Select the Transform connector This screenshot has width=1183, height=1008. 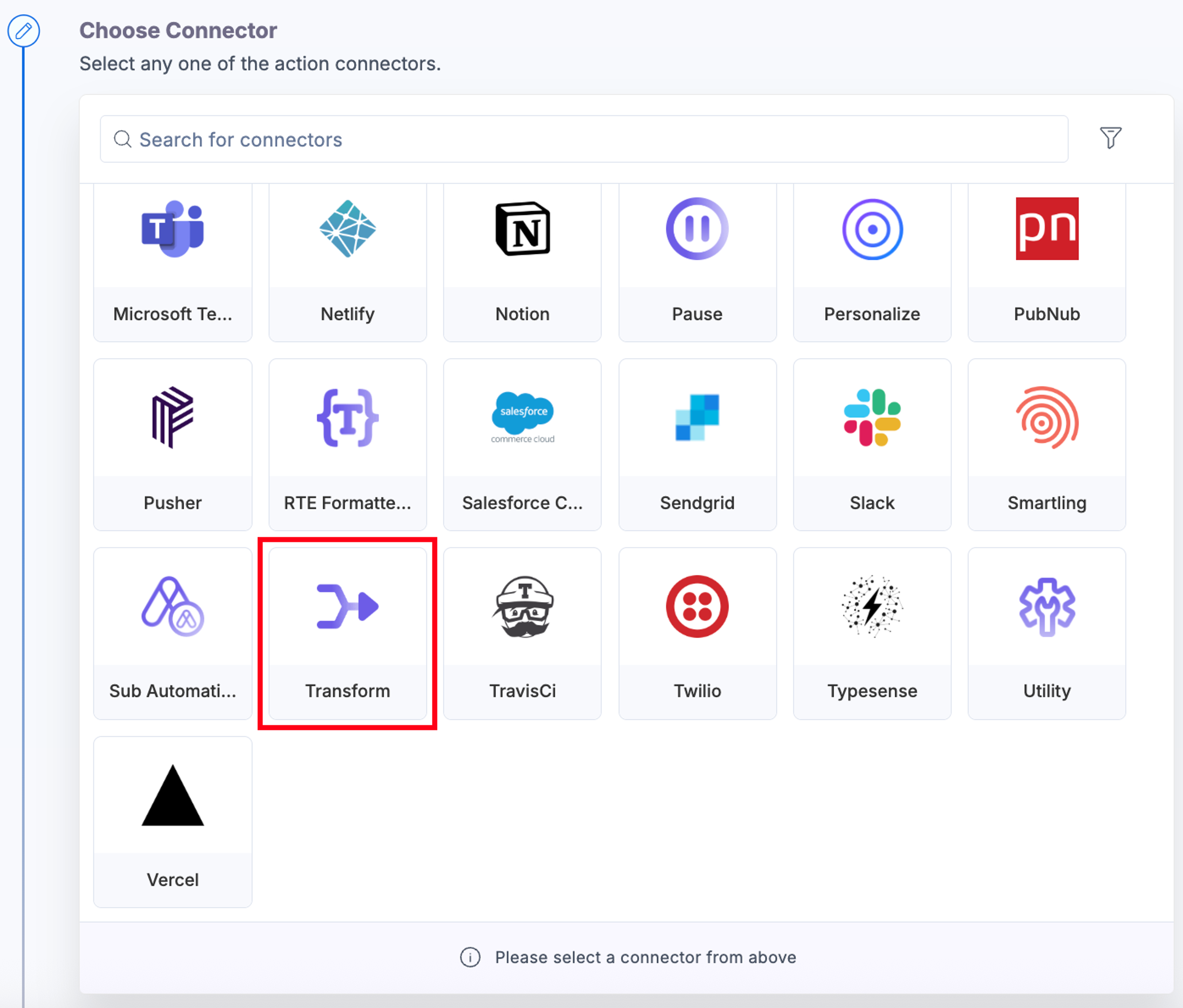(348, 634)
